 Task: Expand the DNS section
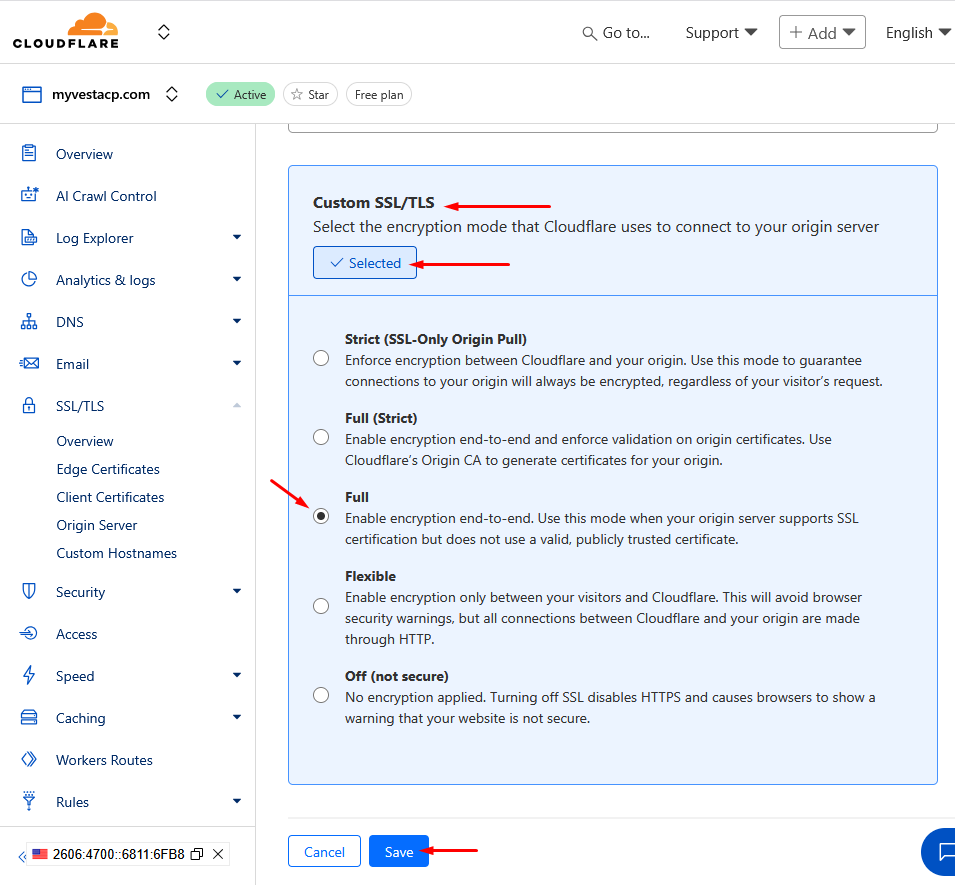point(237,322)
